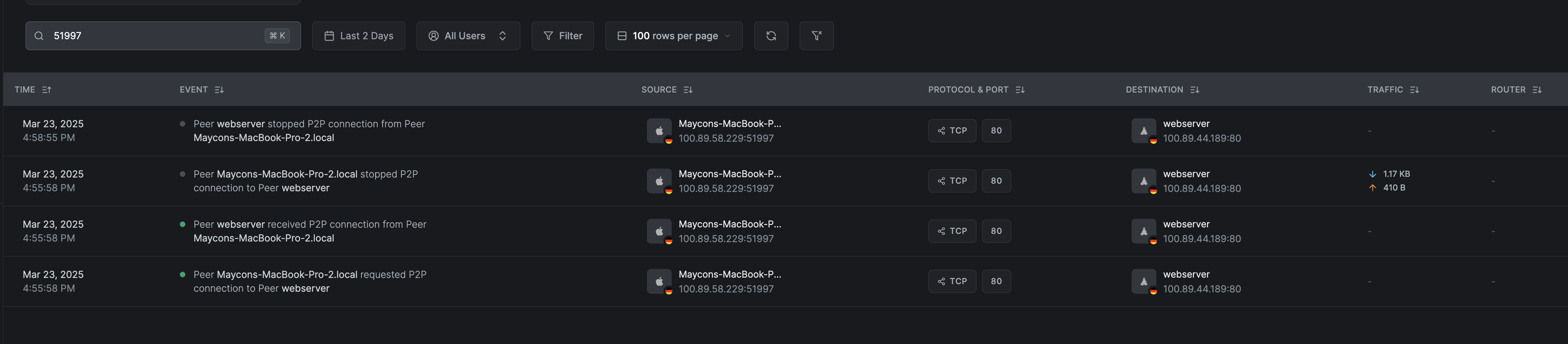Expand the All Users selector
The height and width of the screenshot is (344, 1568).
pyautogui.click(x=467, y=36)
